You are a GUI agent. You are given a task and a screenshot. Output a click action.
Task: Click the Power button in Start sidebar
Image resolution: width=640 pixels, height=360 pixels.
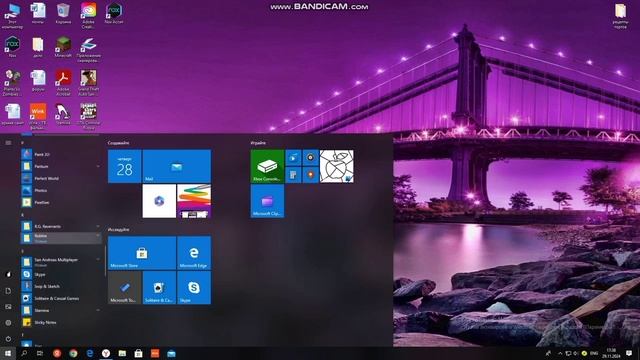click(8, 339)
